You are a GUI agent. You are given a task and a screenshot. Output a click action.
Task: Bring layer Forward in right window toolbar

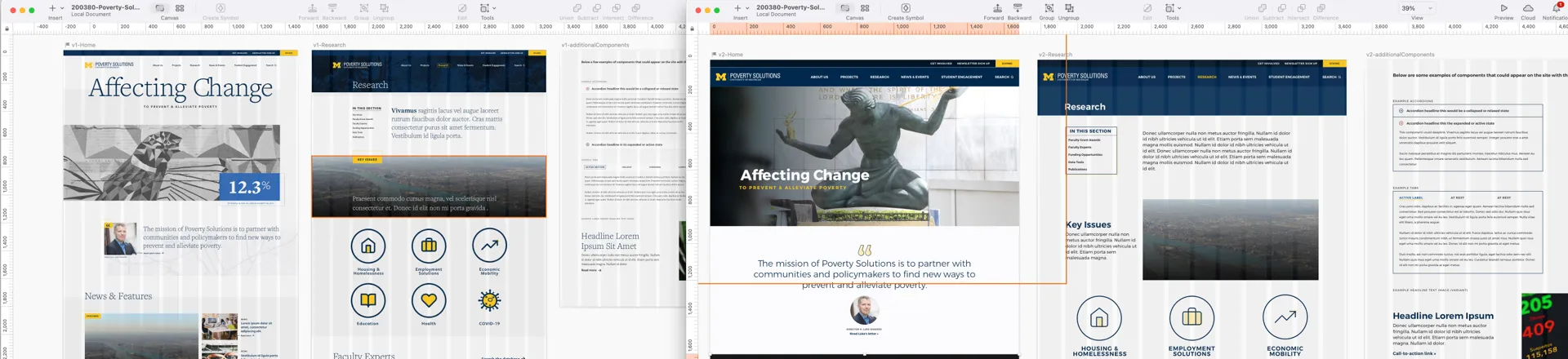tap(996, 8)
